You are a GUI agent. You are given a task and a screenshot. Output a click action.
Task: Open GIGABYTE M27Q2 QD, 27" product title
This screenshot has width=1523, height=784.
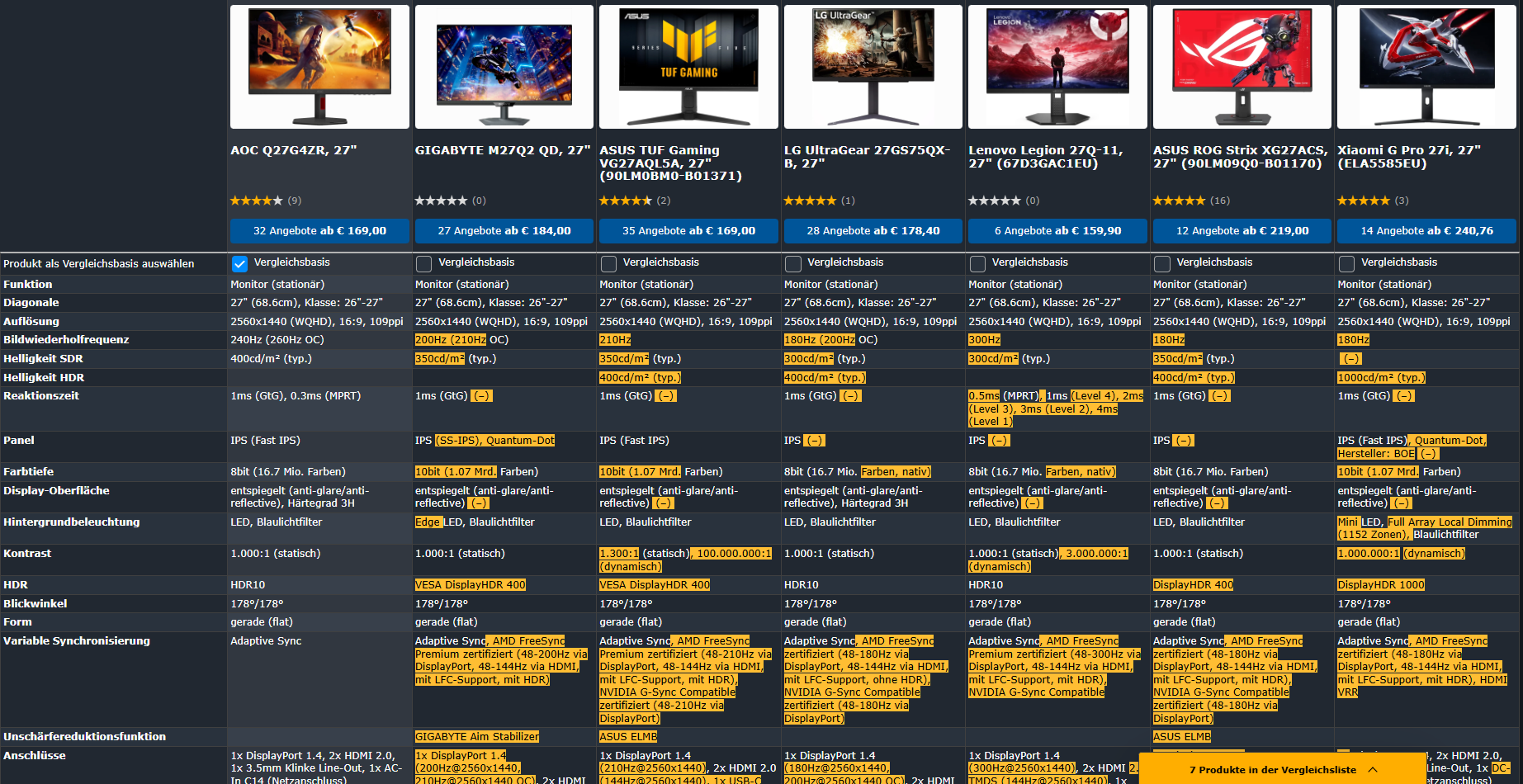point(503,150)
